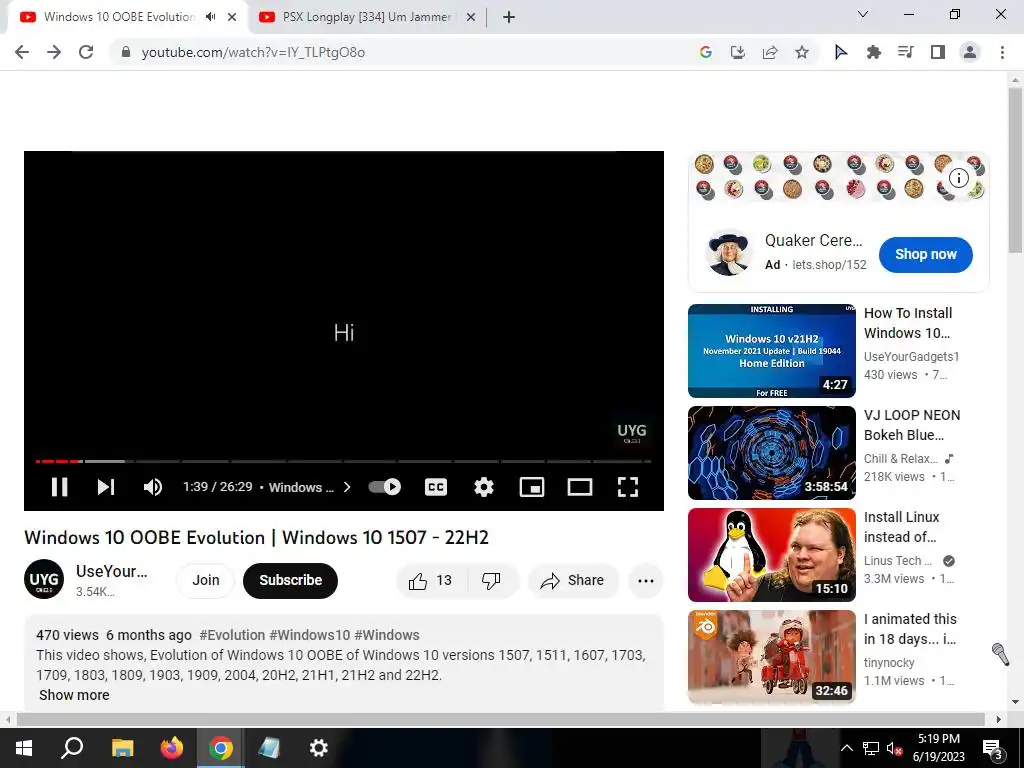The image size is (1024, 768).
Task: Click the horizontal page scrollbar
Action: (x=500, y=719)
